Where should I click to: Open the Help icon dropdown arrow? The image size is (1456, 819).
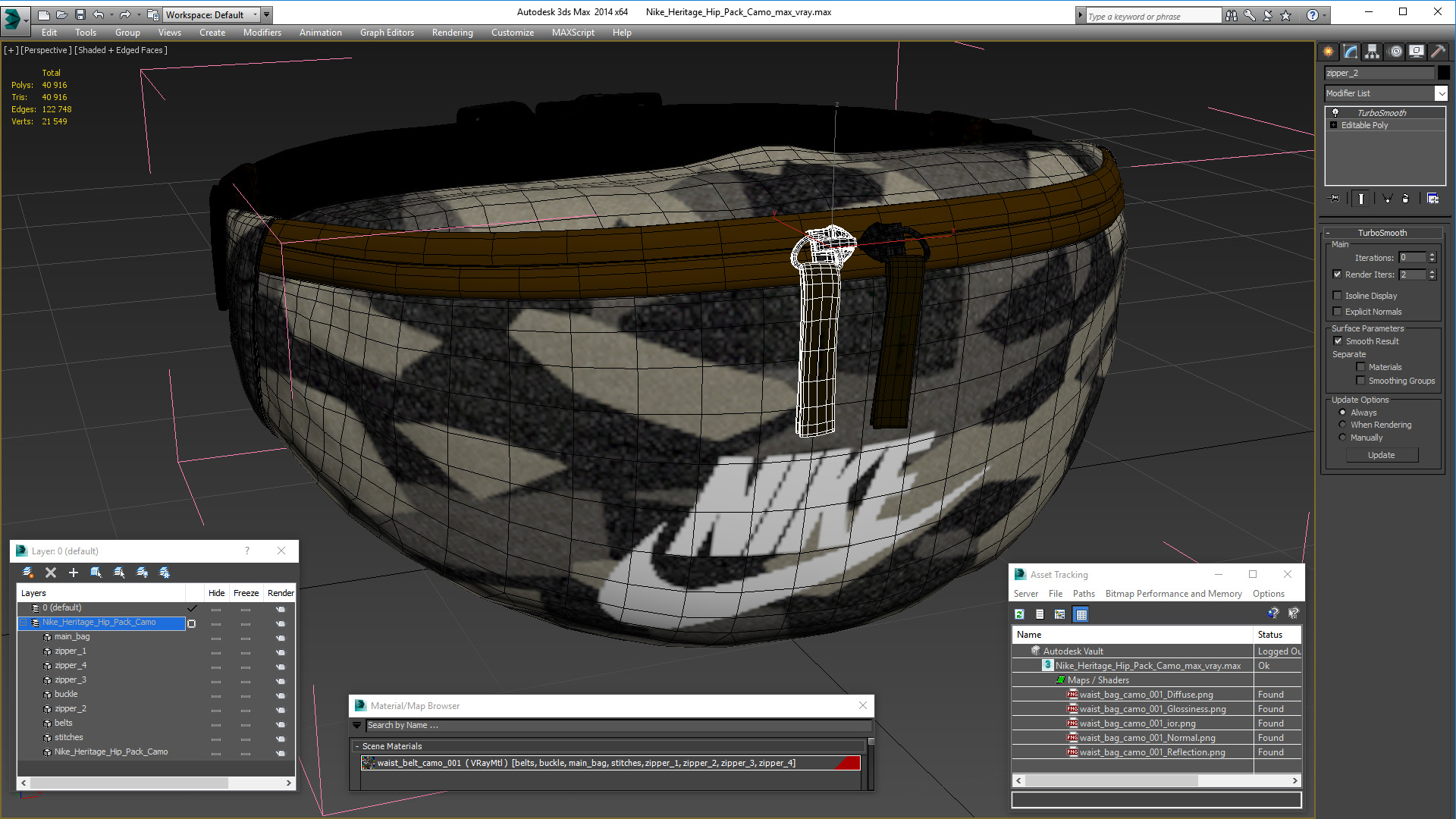(1325, 15)
